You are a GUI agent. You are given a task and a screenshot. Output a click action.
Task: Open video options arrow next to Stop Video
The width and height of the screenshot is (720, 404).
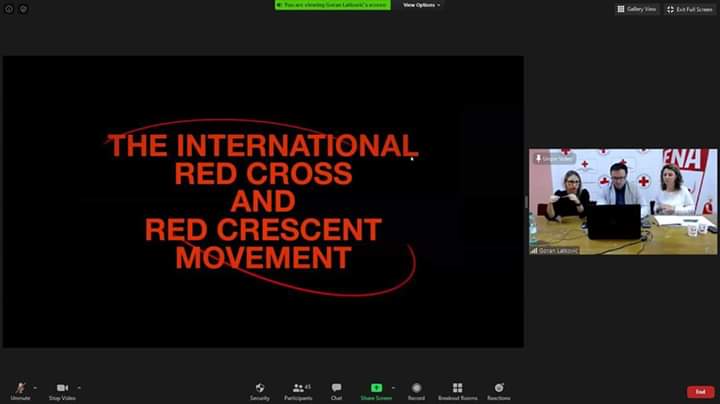pyautogui.click(x=79, y=388)
